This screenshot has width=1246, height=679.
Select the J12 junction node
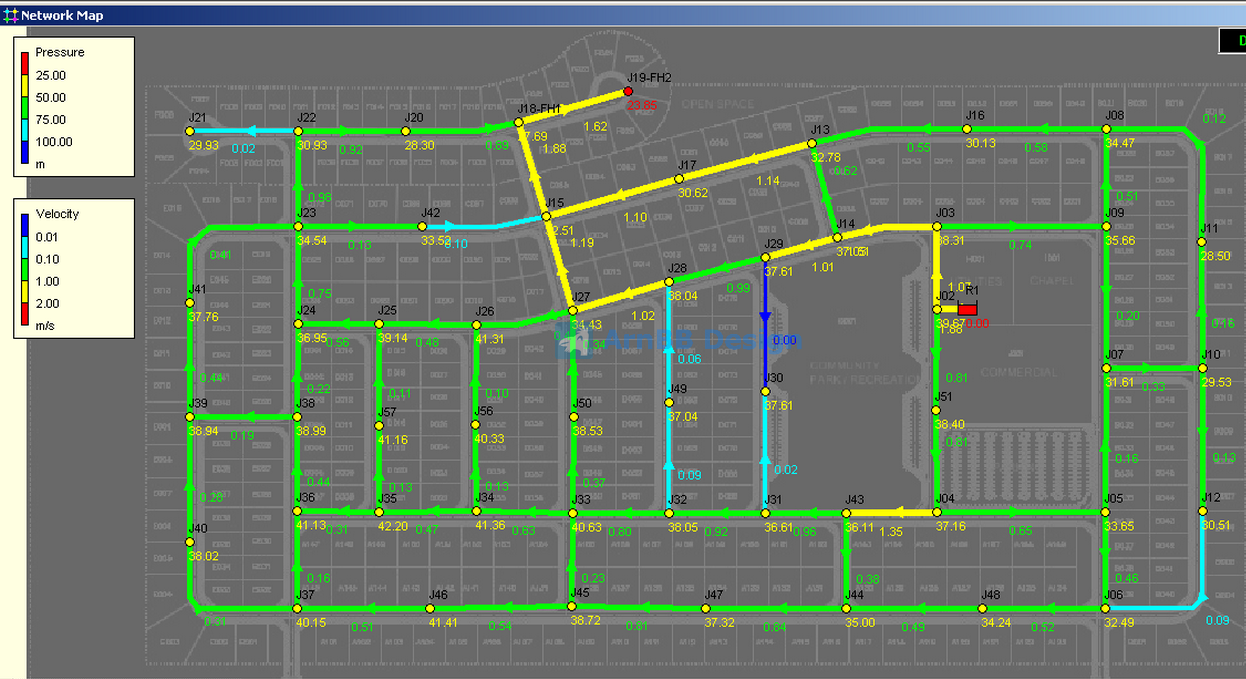1202,511
